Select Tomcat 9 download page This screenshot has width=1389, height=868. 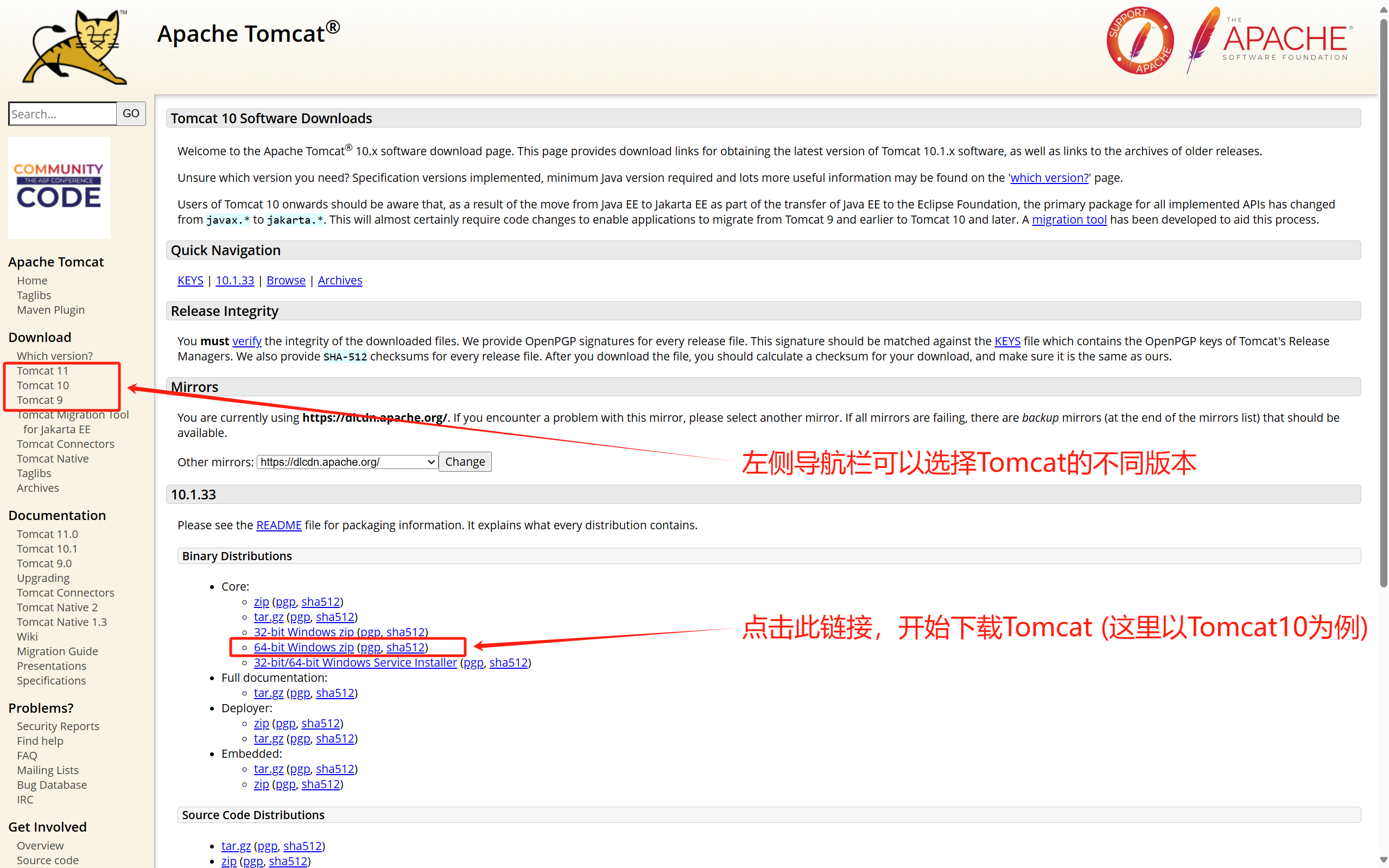pos(40,400)
